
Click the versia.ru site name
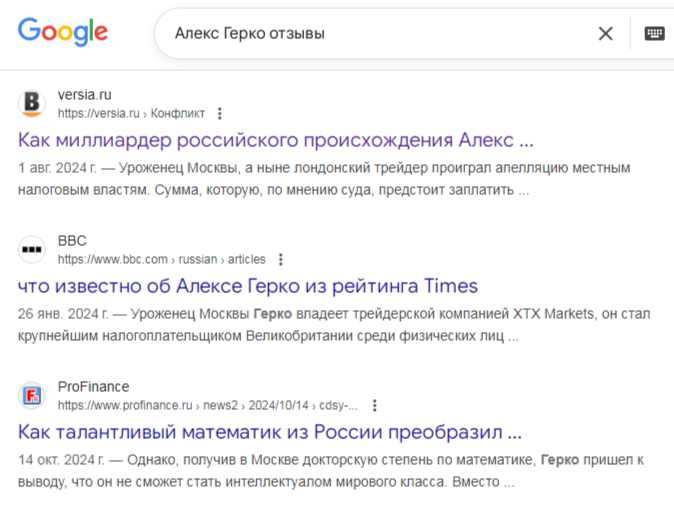click(85, 95)
